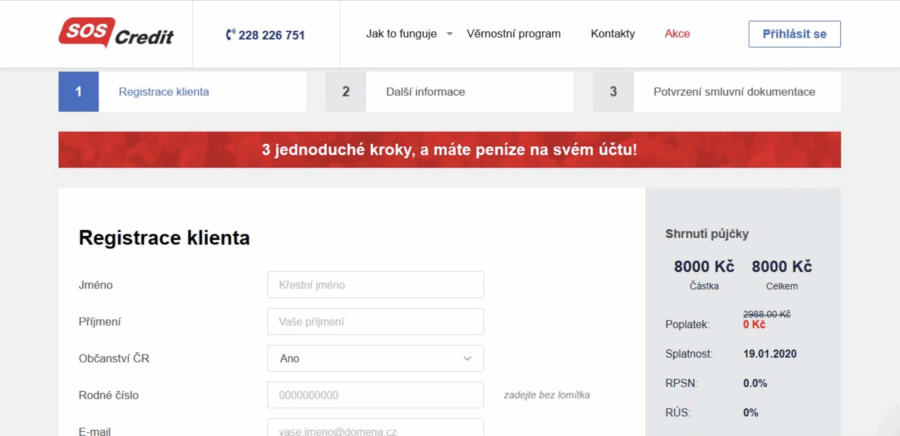Select step 2 Další informace
Viewport: 900px width, 436px height.
tap(449, 92)
